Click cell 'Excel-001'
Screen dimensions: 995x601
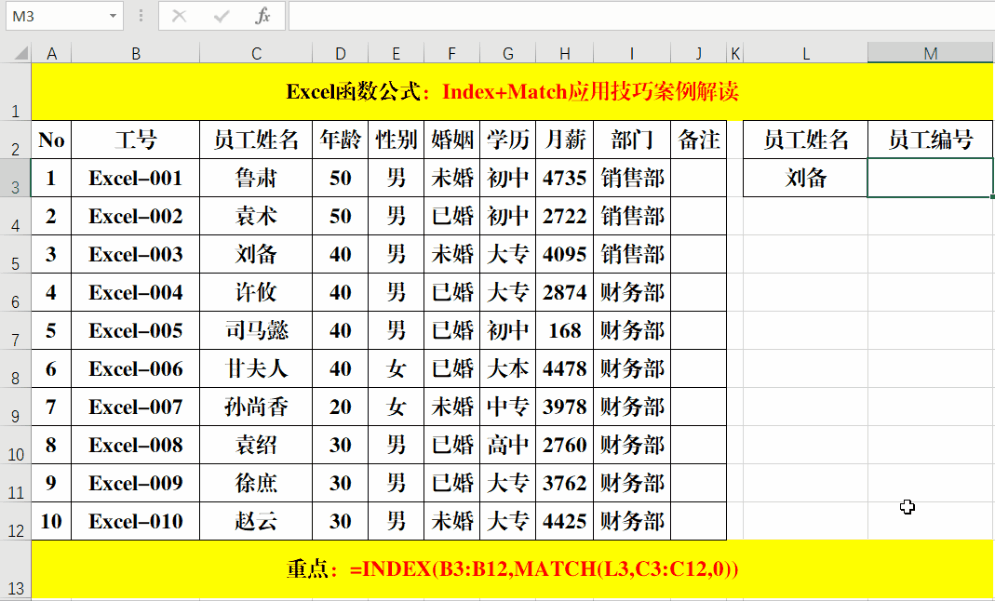coord(136,178)
